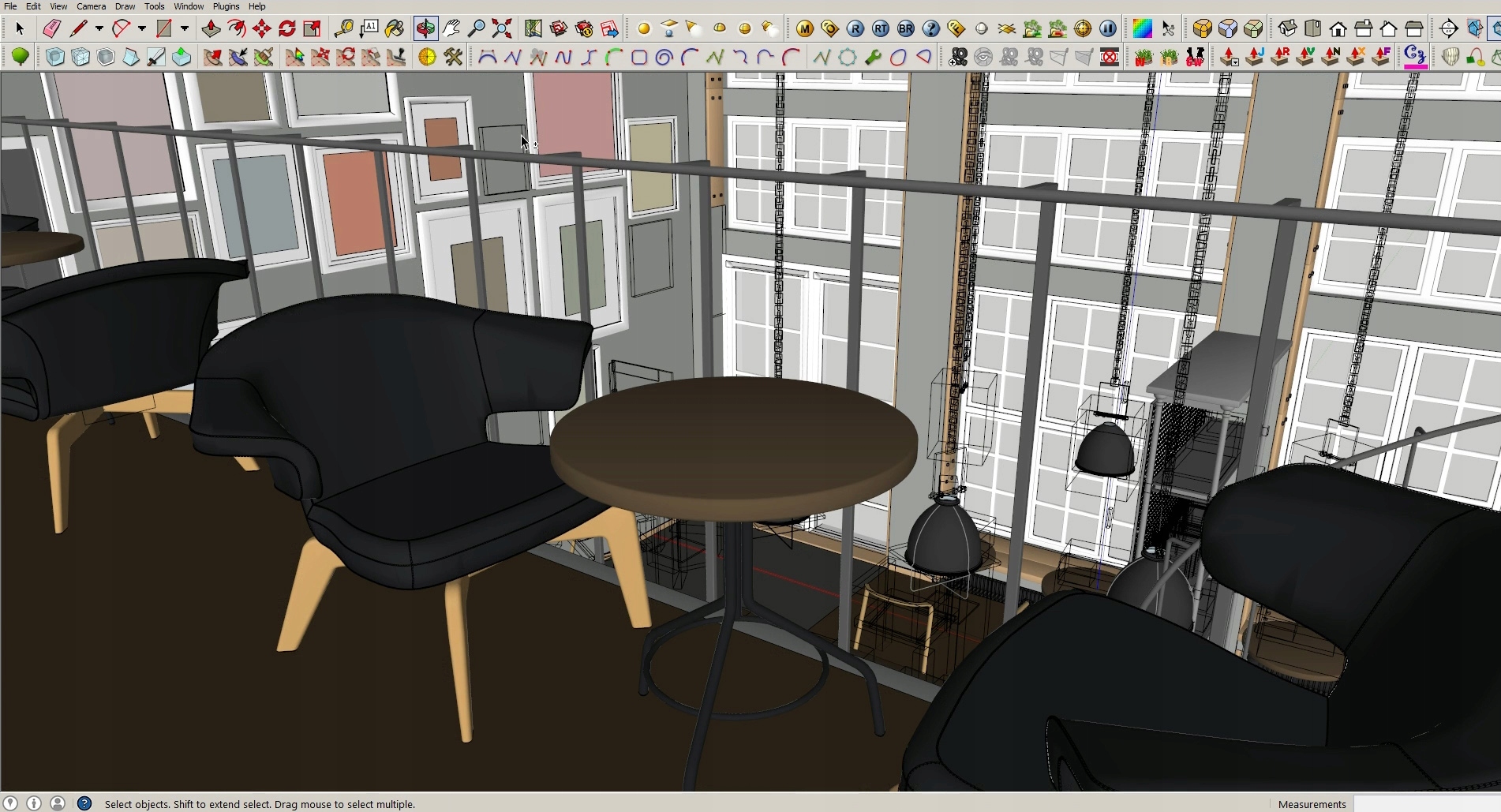
Task: Choose the Paint Bucket tool
Action: tap(395, 29)
